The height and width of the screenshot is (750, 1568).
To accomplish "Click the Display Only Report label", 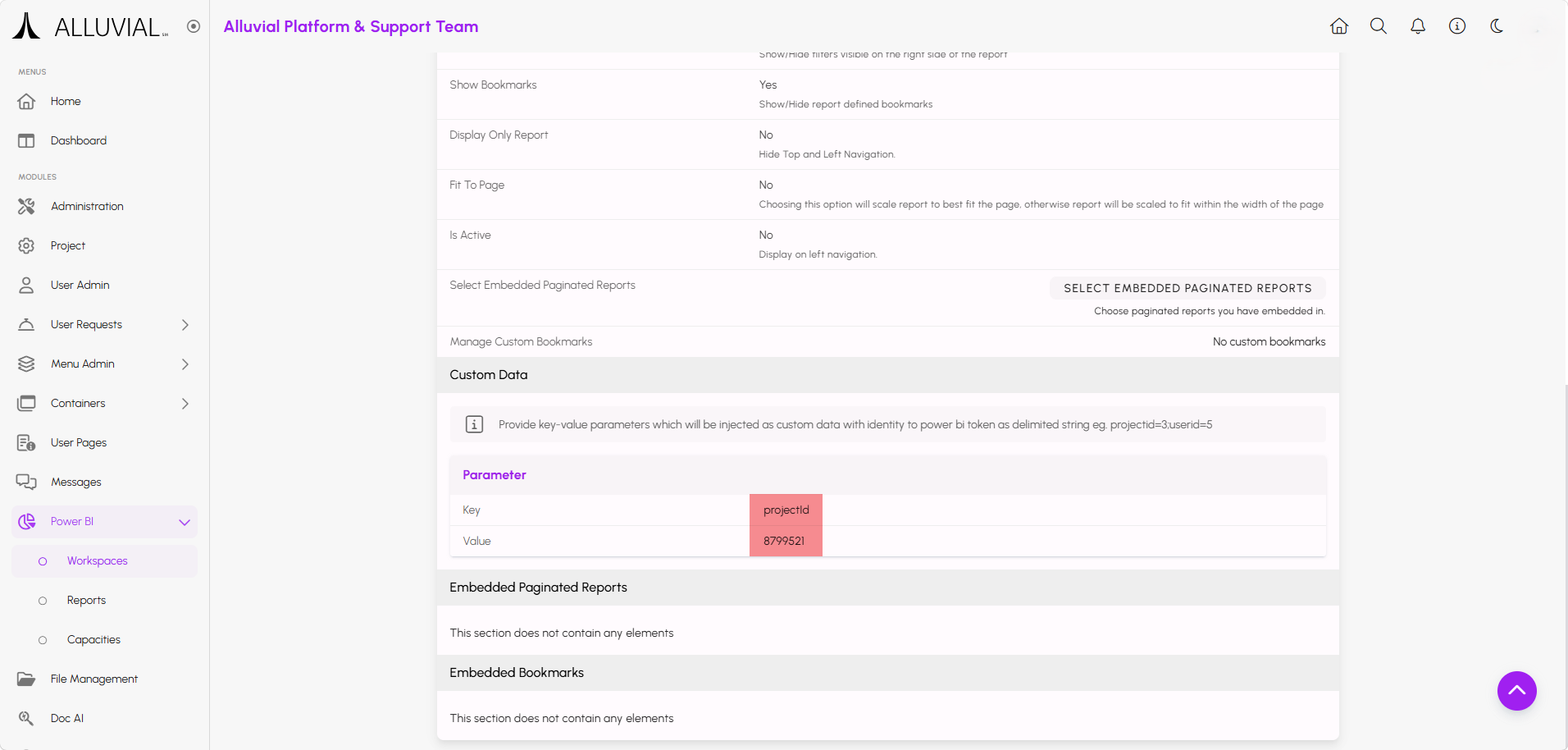I will (x=499, y=135).
